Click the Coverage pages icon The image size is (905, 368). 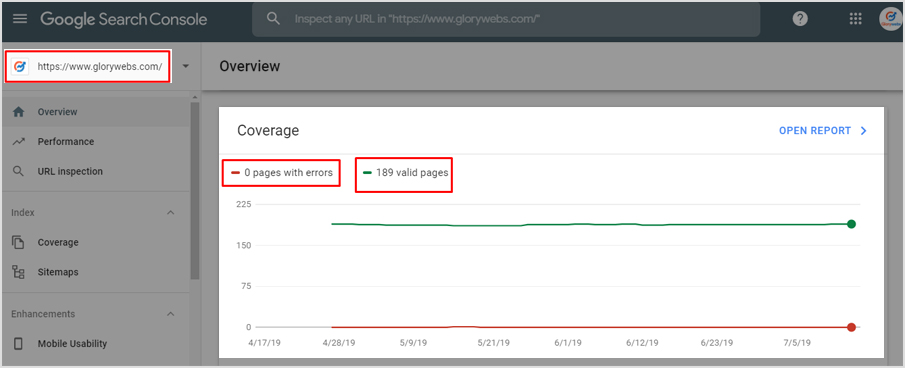[18, 242]
